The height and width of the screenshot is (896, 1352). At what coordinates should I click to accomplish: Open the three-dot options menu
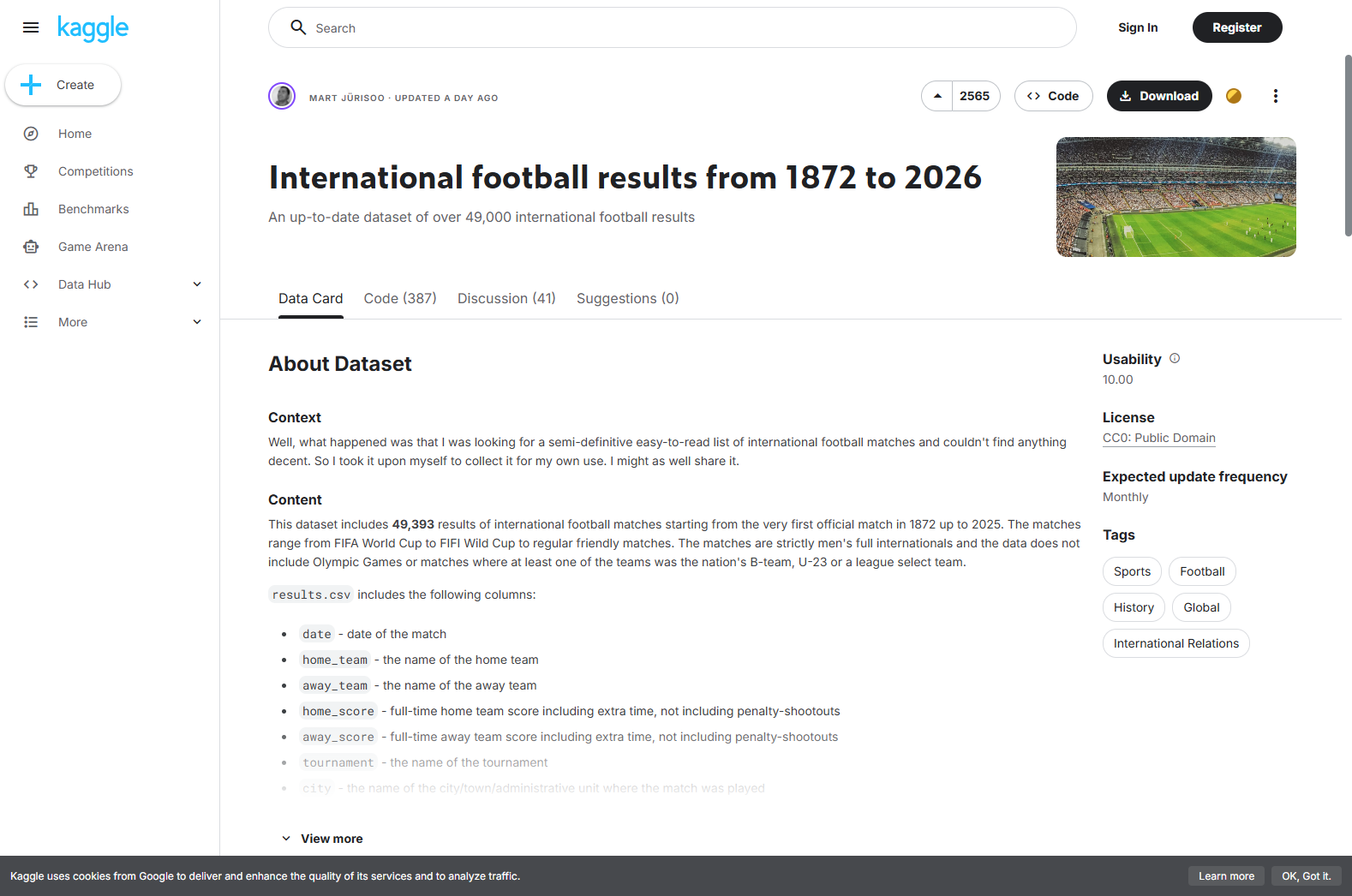coord(1276,96)
